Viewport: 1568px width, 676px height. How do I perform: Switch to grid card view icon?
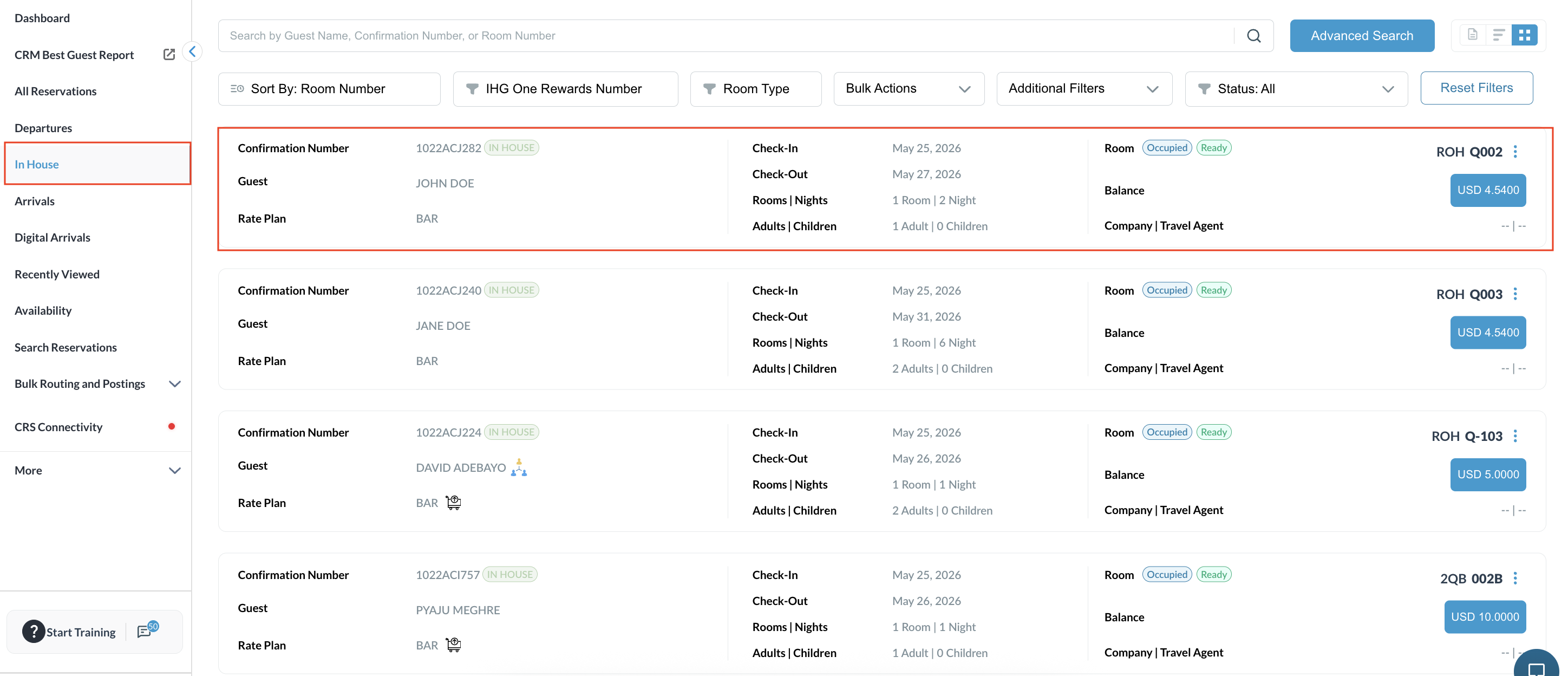[x=1524, y=35]
